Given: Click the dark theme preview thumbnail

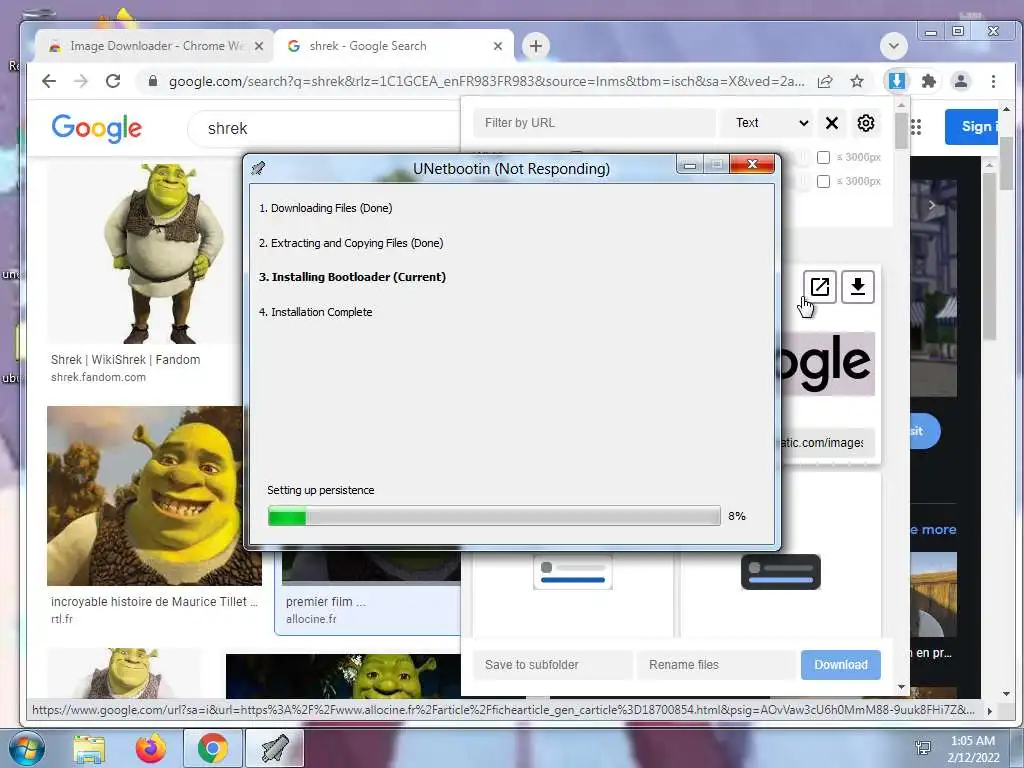Looking at the screenshot, I should 780,572.
